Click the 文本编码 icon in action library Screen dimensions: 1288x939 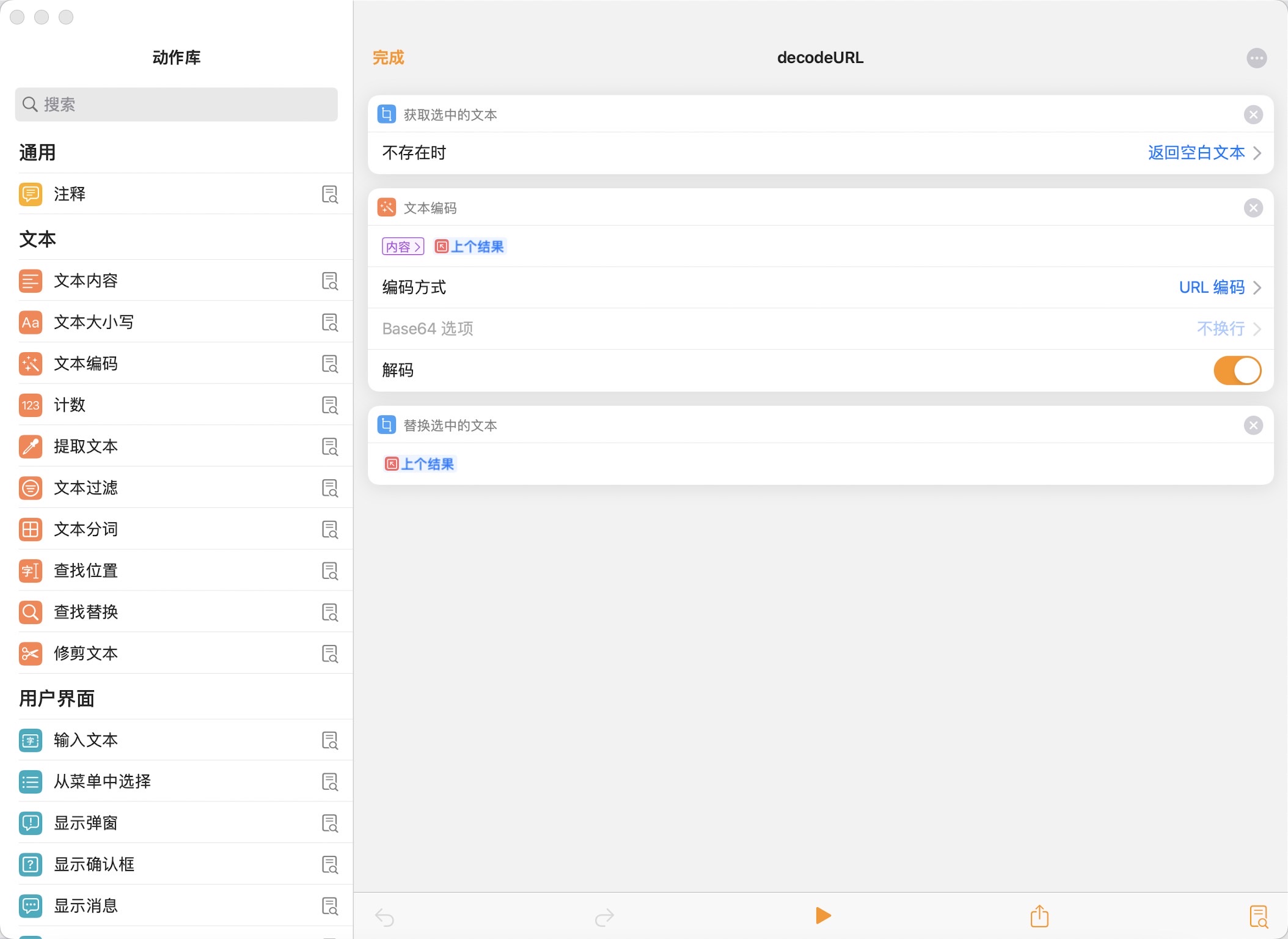(31, 364)
